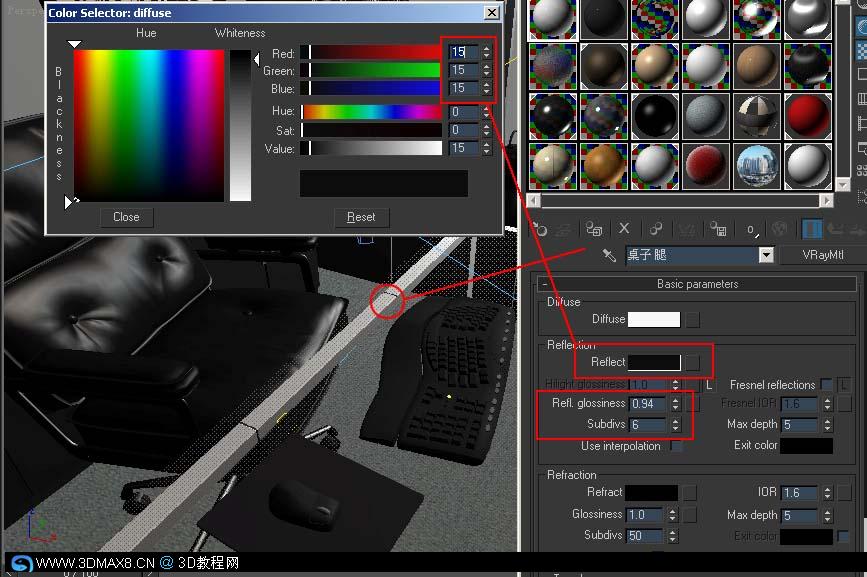The width and height of the screenshot is (867, 577).
Task: Click the Make Material Copy icon
Action: [x=656, y=229]
